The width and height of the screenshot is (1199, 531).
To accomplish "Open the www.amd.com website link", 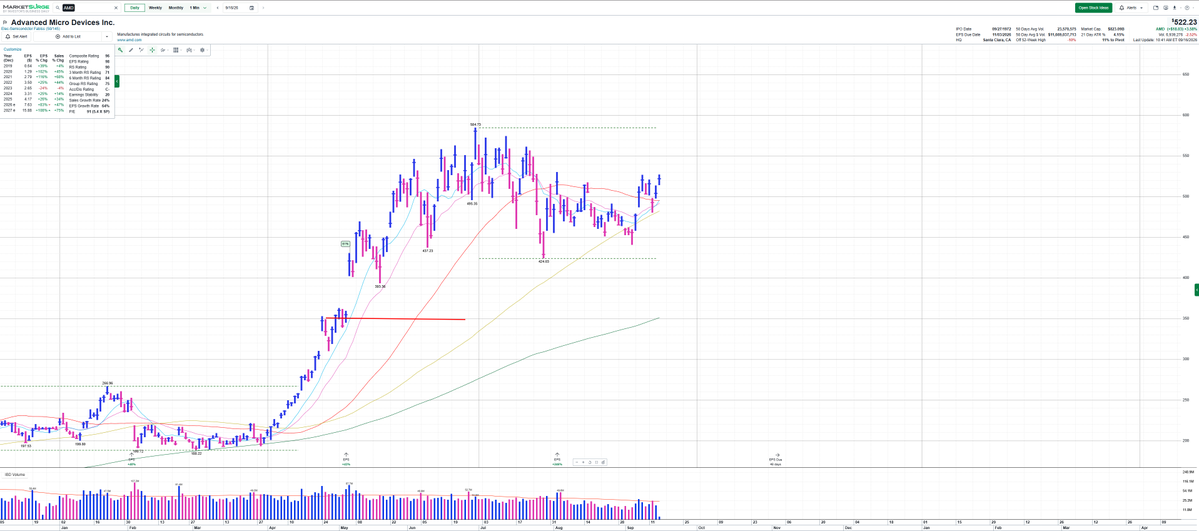I will pyautogui.click(x=129, y=40).
